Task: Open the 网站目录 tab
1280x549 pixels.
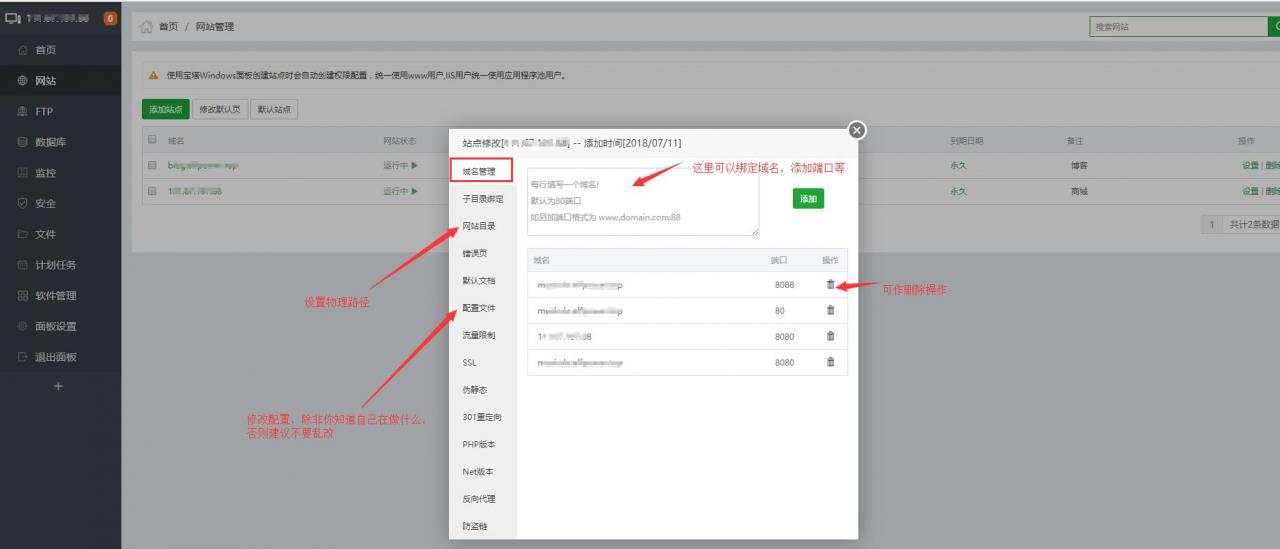Action: pyautogui.click(x=483, y=226)
